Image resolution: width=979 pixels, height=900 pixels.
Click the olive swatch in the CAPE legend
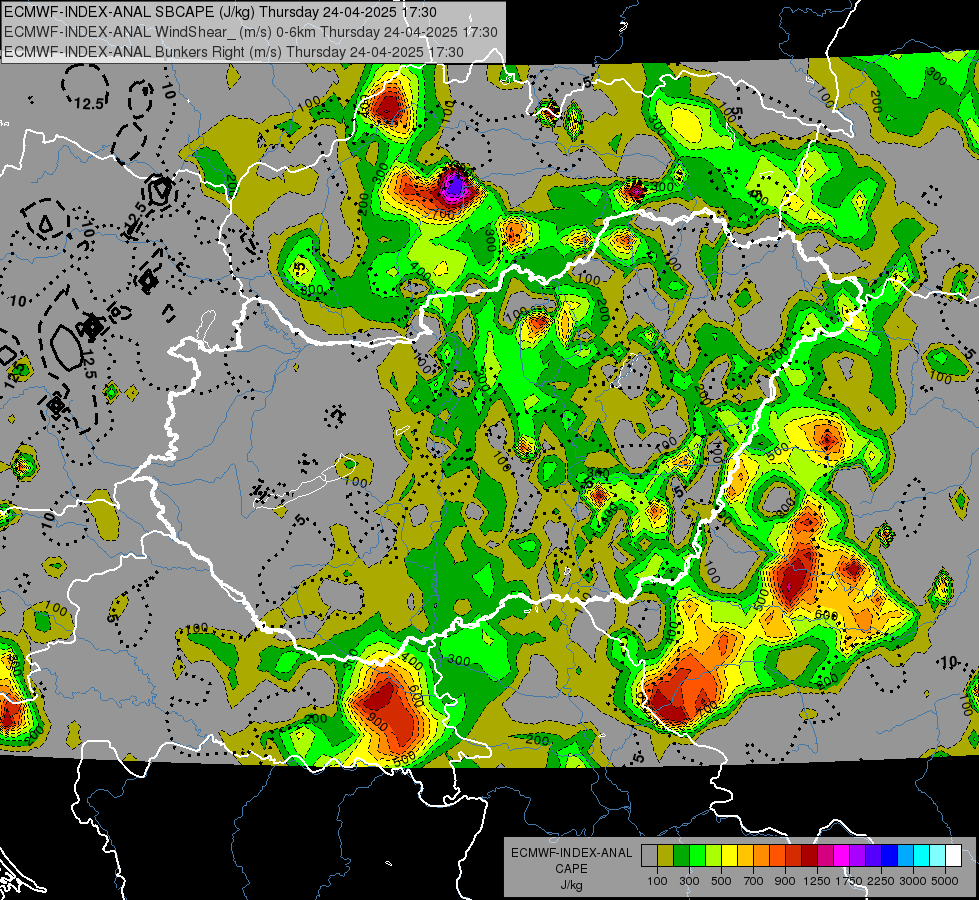(x=666, y=856)
